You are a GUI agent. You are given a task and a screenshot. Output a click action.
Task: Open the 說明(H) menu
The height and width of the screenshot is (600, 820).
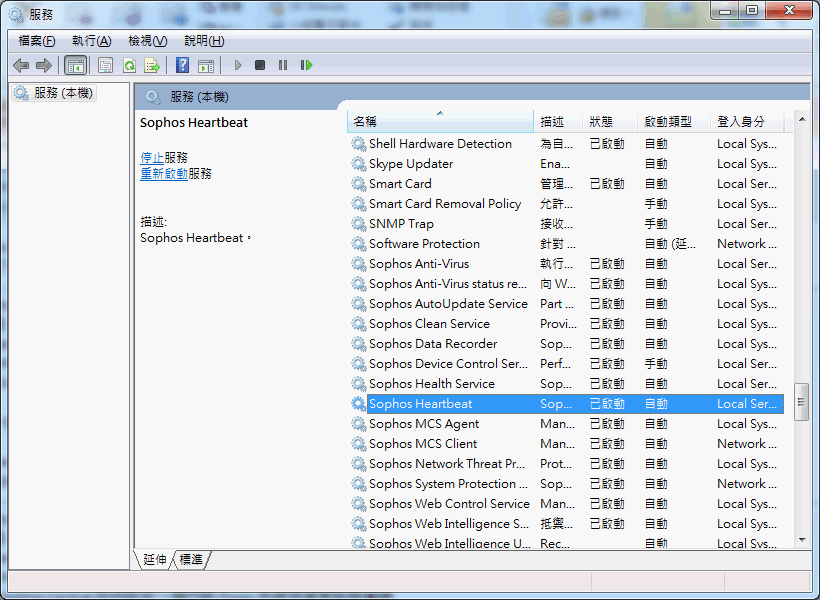tap(204, 41)
